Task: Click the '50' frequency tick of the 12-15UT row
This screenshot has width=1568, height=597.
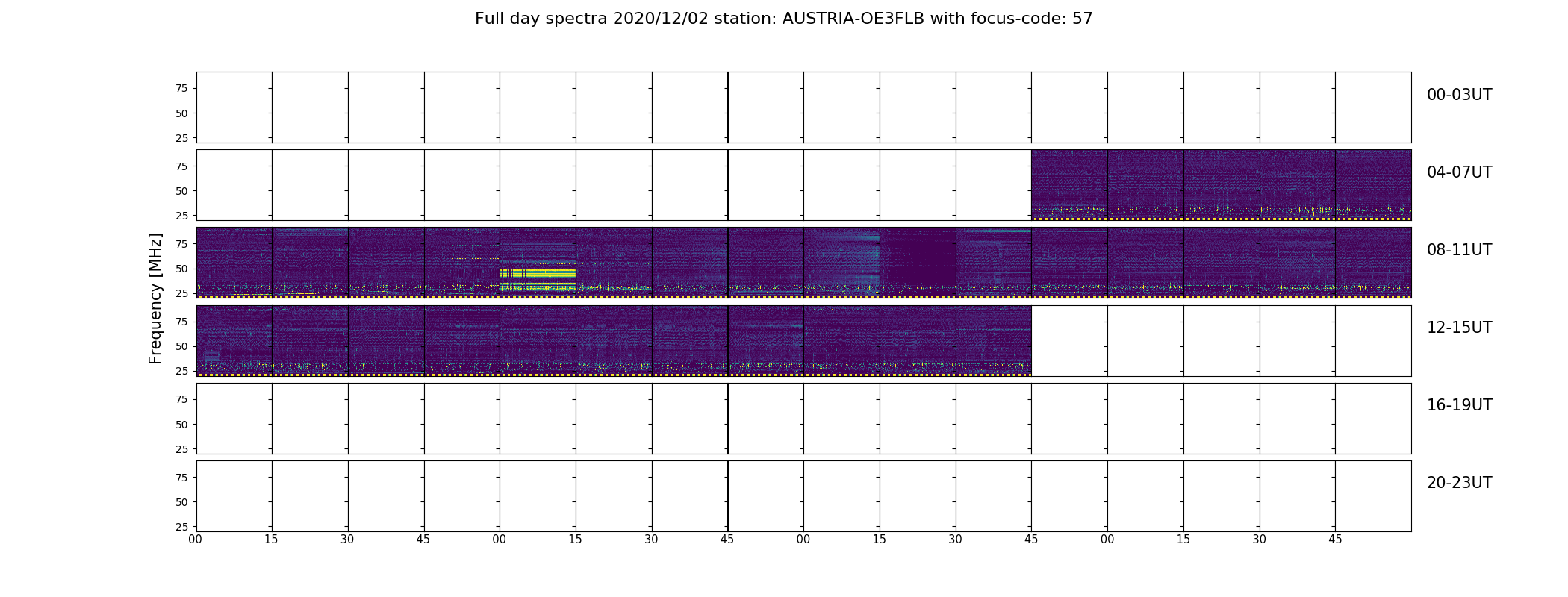Action: (181, 346)
